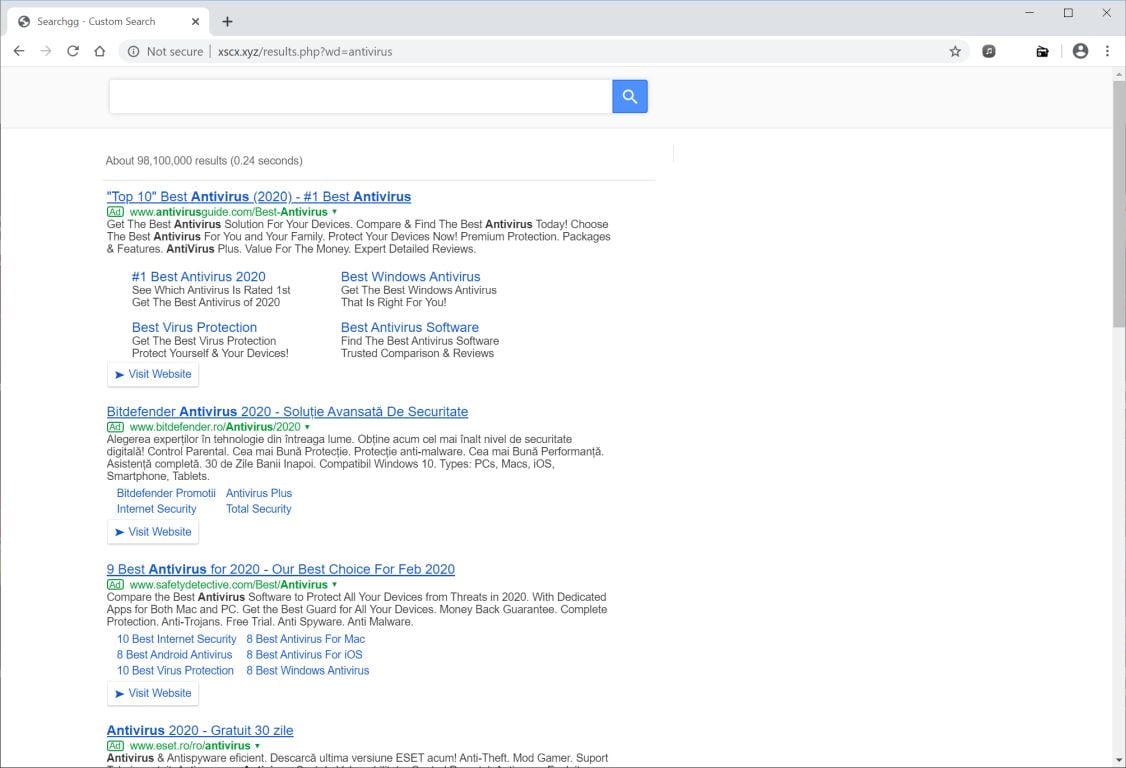
Task: Bookmark this page with the star
Action: (x=955, y=51)
